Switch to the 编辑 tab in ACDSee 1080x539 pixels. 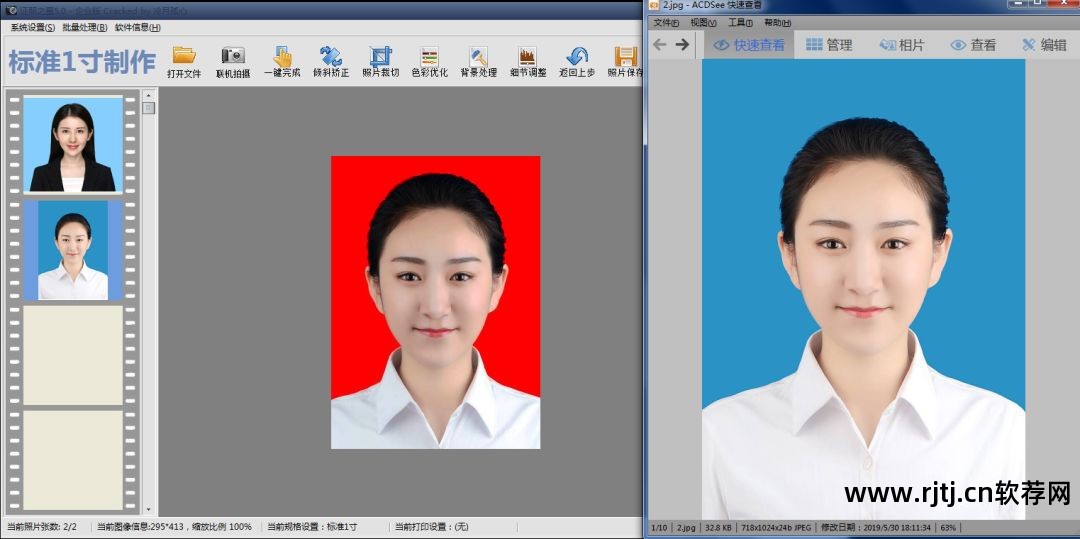(1044, 45)
